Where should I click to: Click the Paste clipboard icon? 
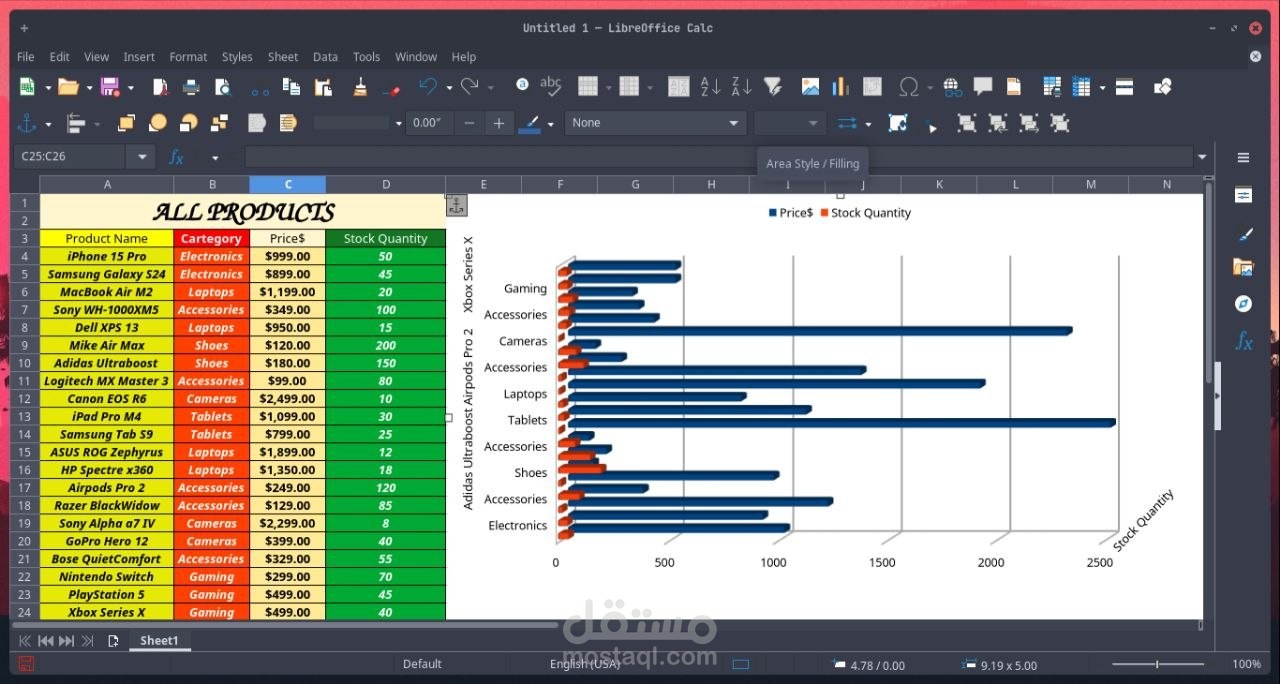click(x=323, y=87)
